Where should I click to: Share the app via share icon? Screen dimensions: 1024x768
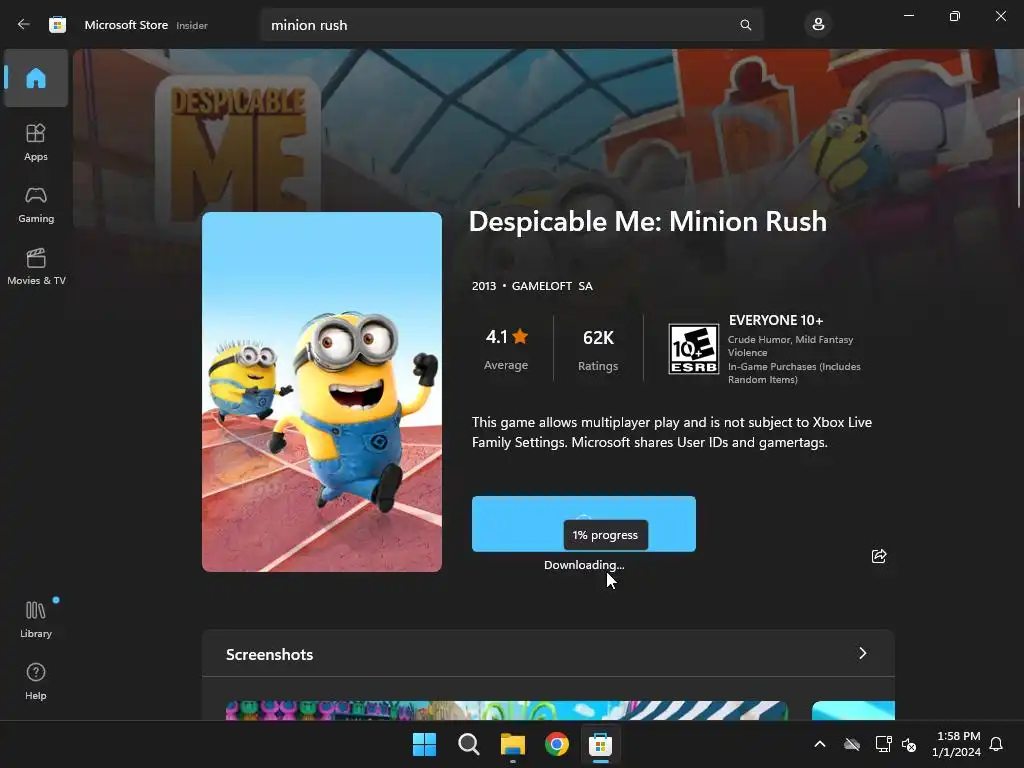click(879, 556)
